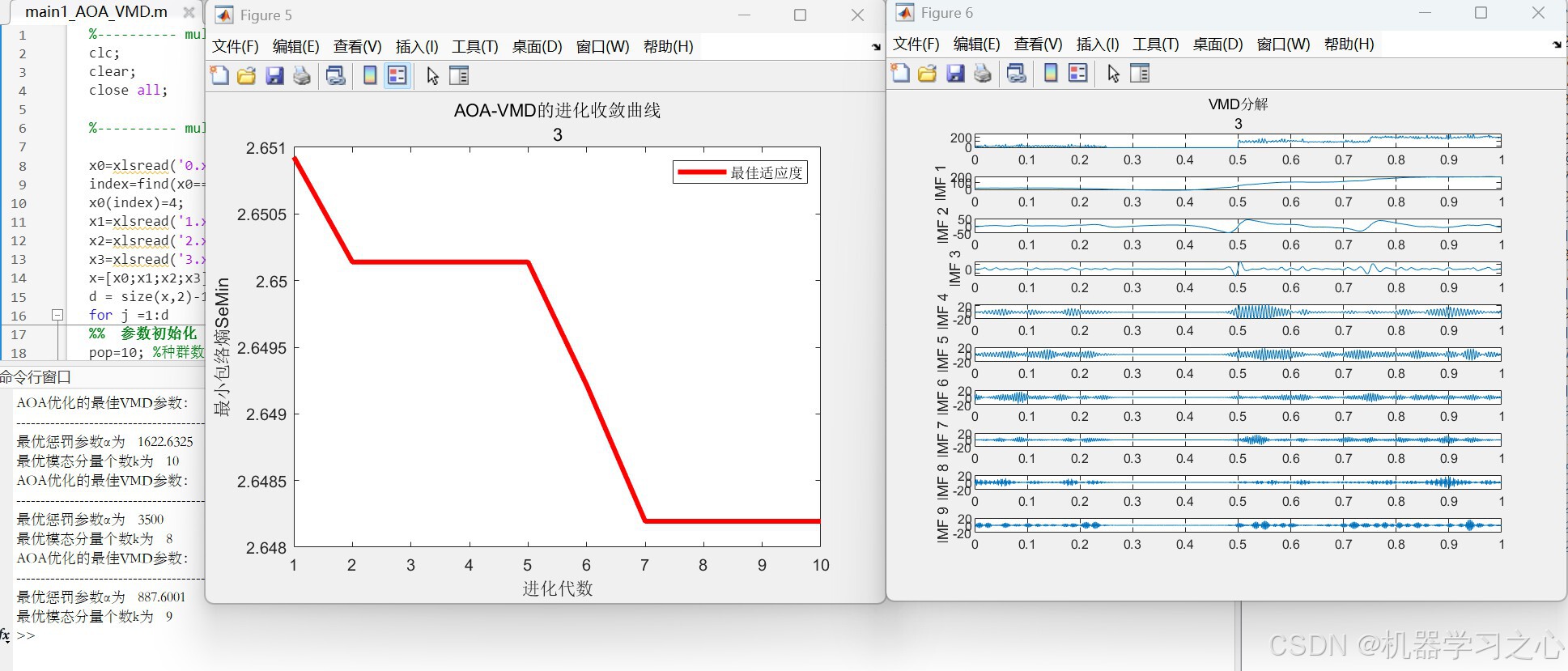Minimize the Figure 6 window

1426,12
